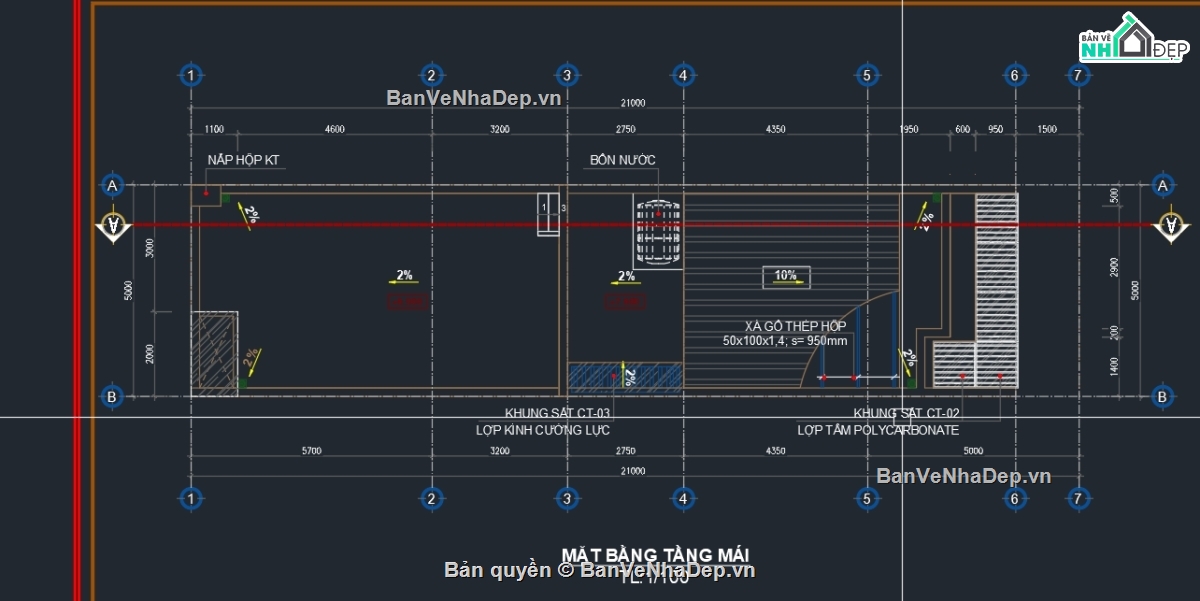1200x601 pixels.
Task: Click grid bubble 3 above the plan
Action: (566, 75)
